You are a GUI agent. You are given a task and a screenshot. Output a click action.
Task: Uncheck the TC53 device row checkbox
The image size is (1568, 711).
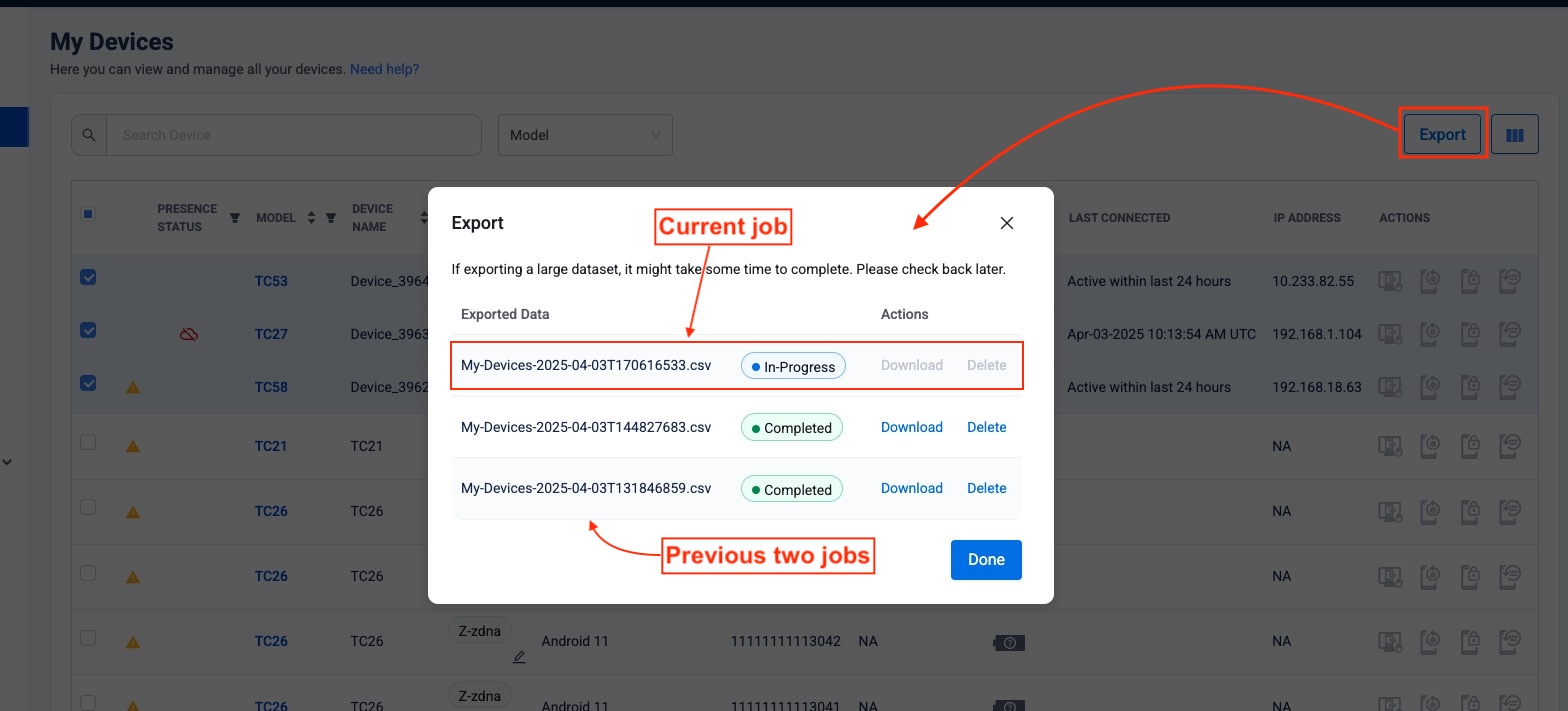click(x=88, y=278)
